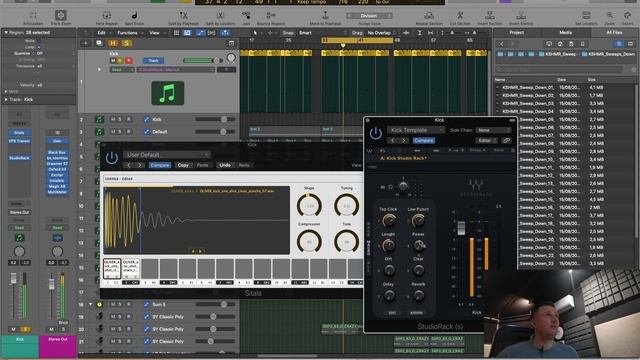Click the Spot Erase toolbar icon
This screenshot has height=360, width=640.
point(134,16)
